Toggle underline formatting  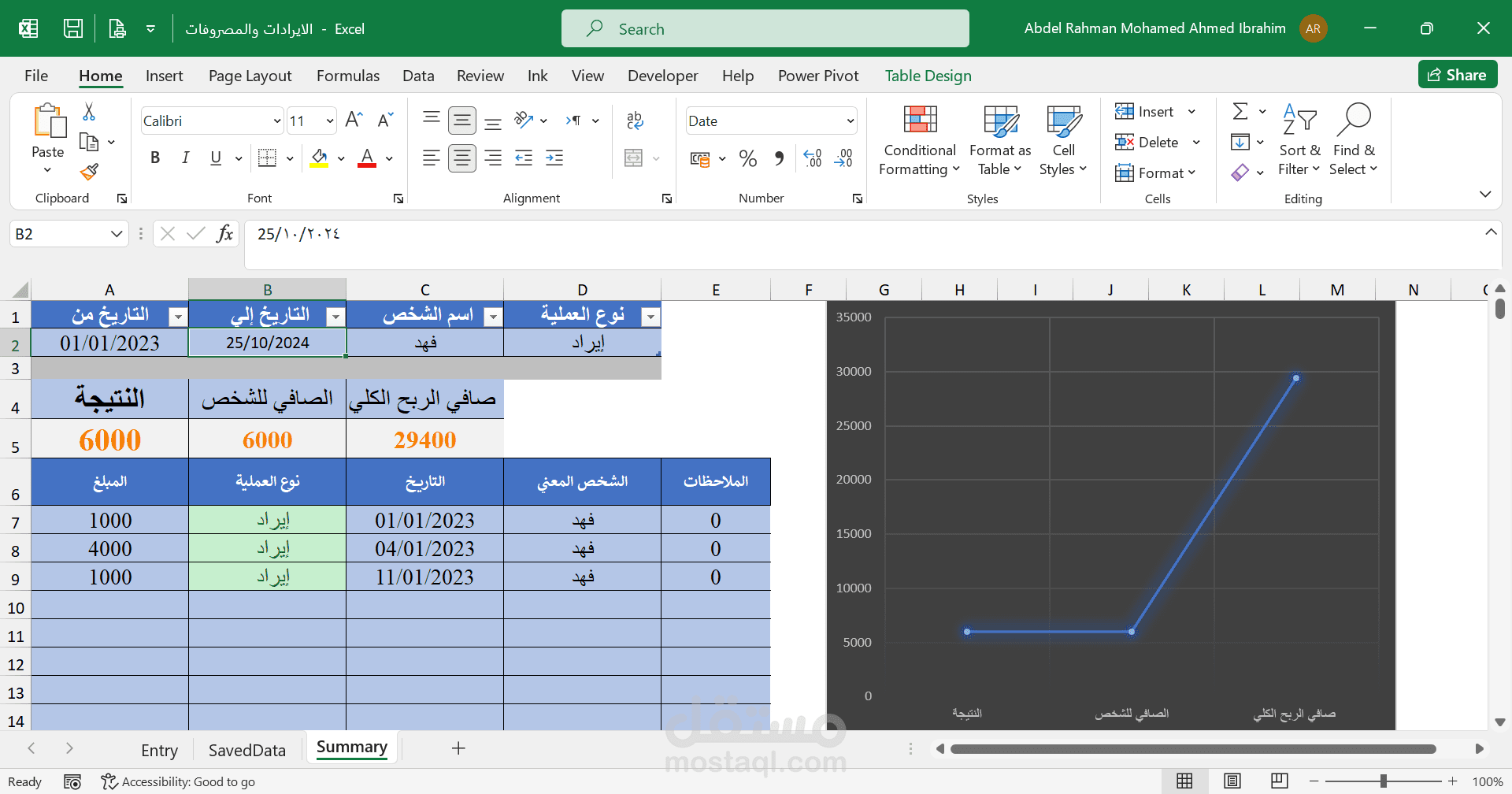214,158
